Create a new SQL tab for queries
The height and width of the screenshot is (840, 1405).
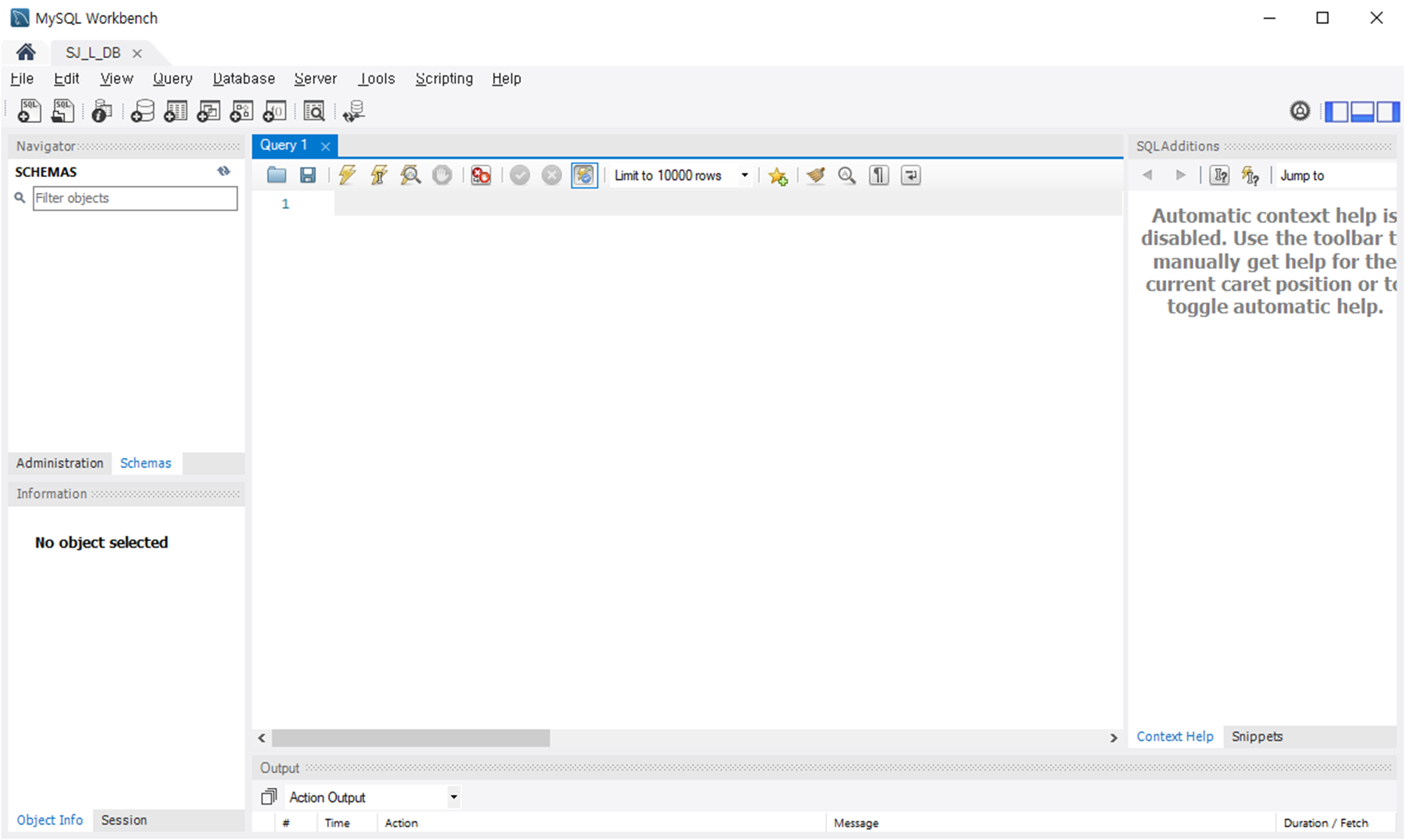[x=29, y=111]
